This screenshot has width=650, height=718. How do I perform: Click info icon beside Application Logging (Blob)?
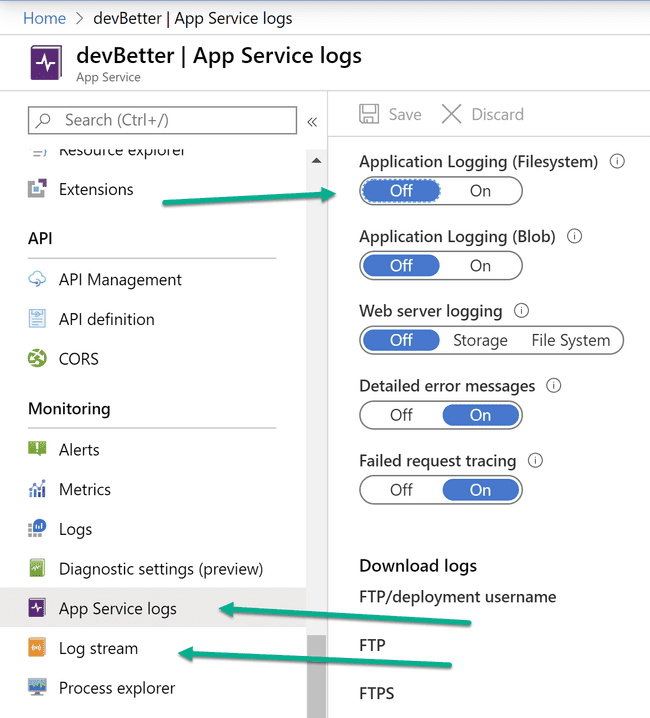(x=574, y=236)
